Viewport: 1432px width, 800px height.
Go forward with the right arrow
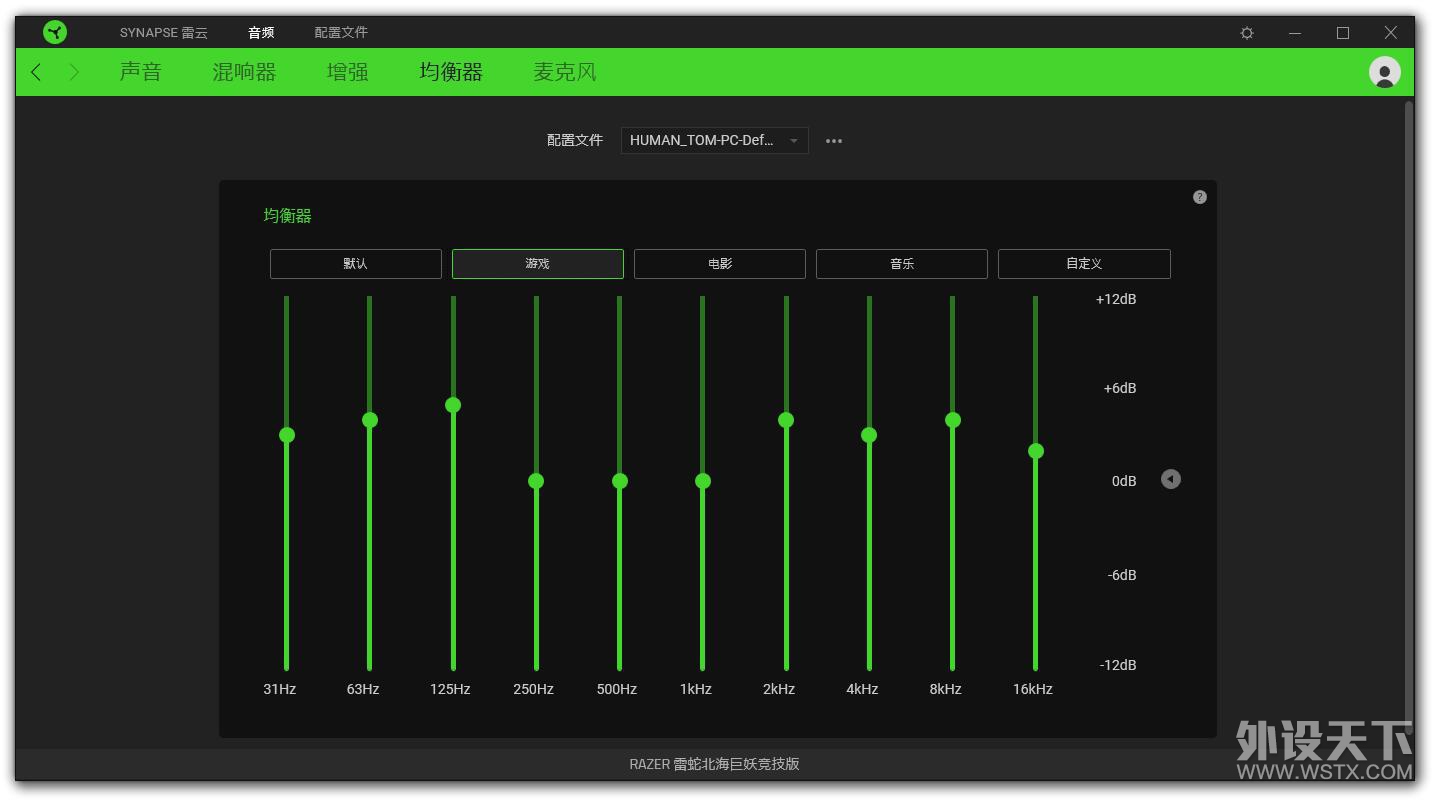(74, 72)
